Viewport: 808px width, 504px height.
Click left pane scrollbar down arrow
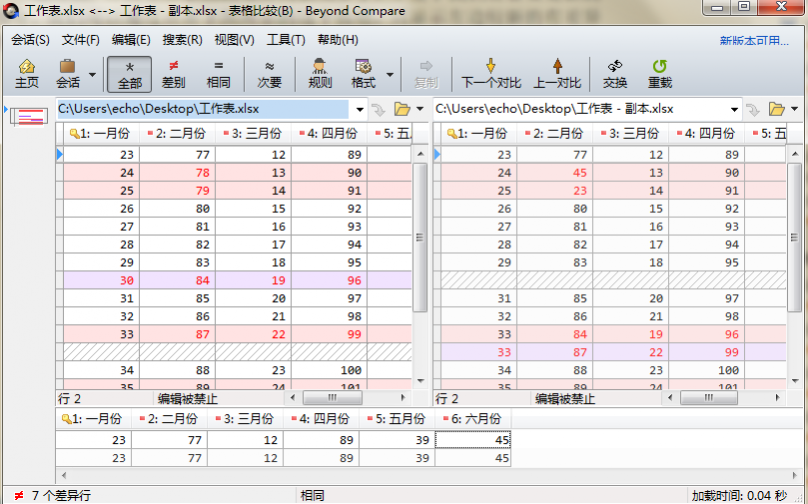pyautogui.click(x=420, y=381)
